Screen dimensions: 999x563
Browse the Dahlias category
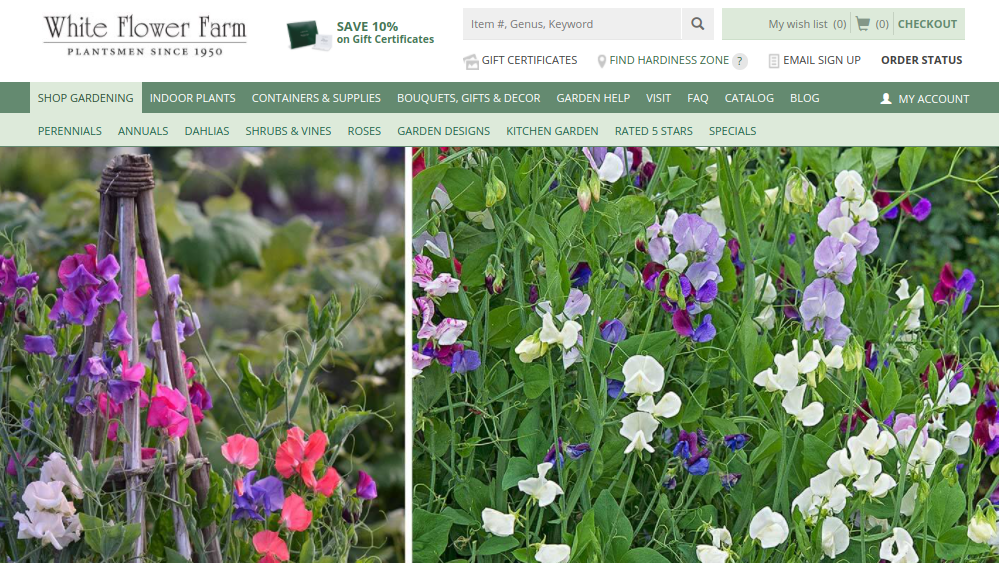(206, 131)
